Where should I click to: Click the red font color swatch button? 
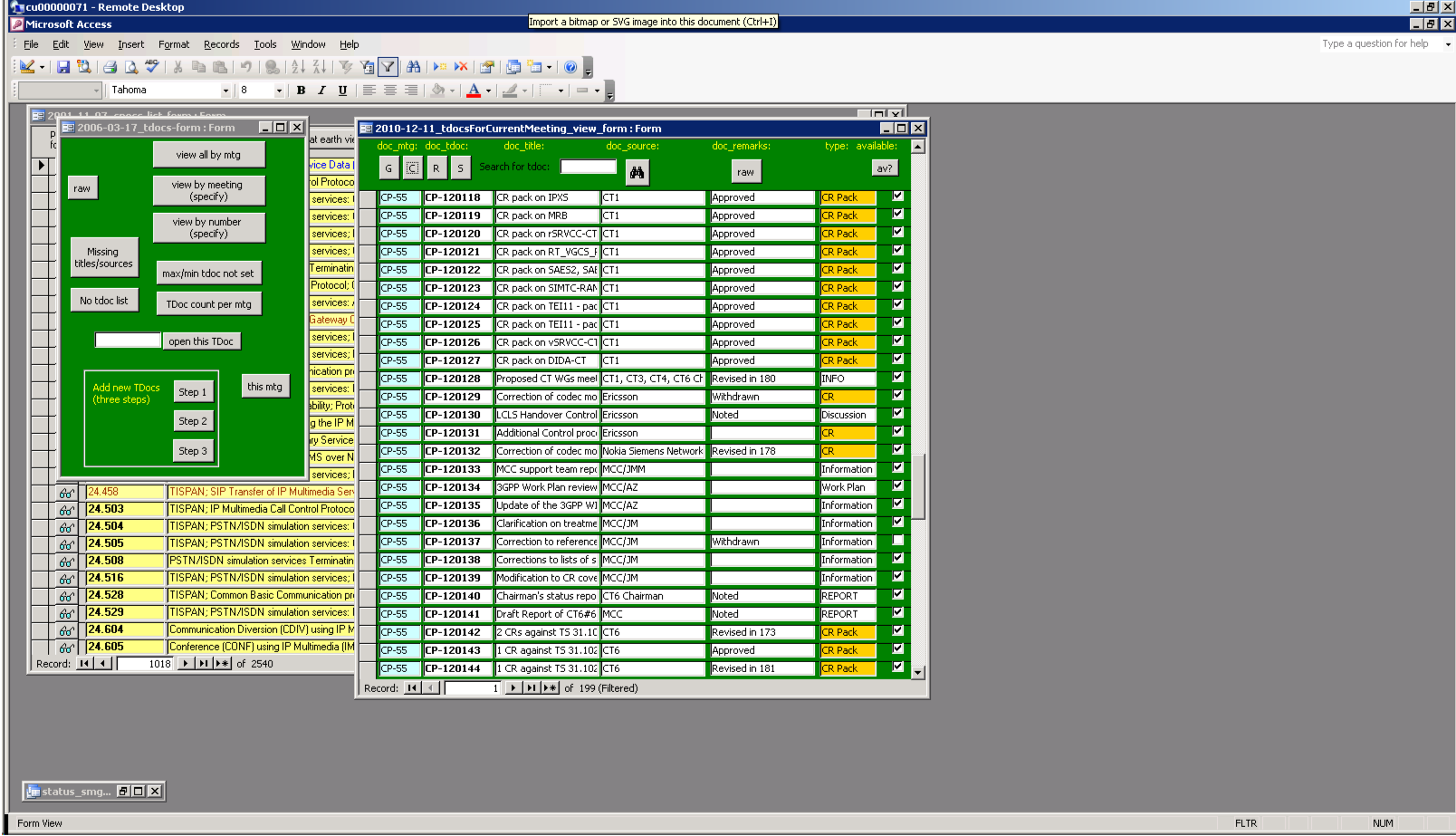pos(474,91)
